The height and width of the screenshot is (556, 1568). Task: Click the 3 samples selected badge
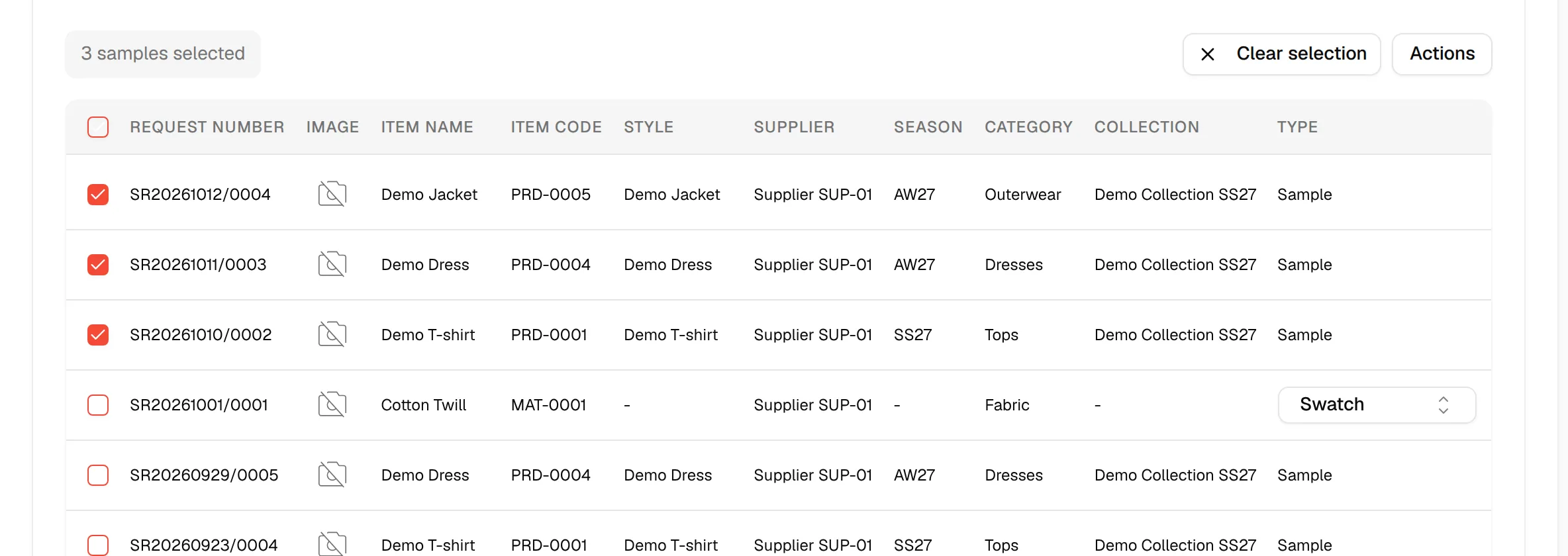pos(163,54)
